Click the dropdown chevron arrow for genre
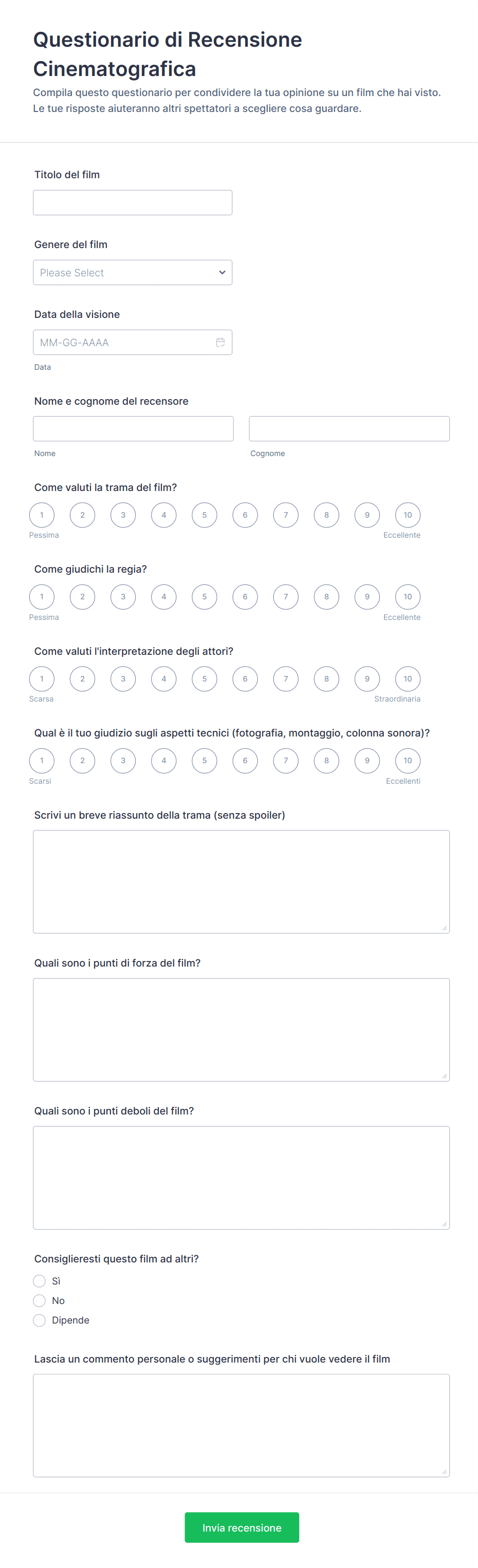The height and width of the screenshot is (1568, 478). (222, 273)
